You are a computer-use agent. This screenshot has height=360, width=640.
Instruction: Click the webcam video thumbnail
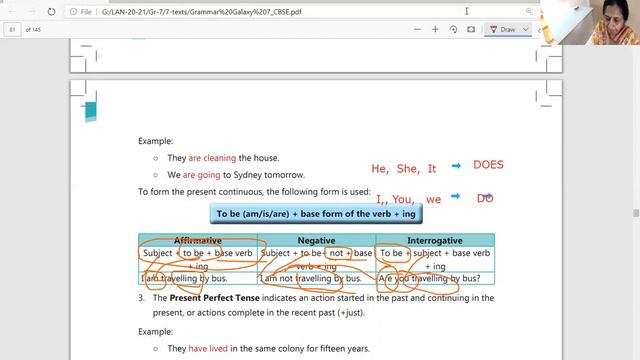point(590,22)
